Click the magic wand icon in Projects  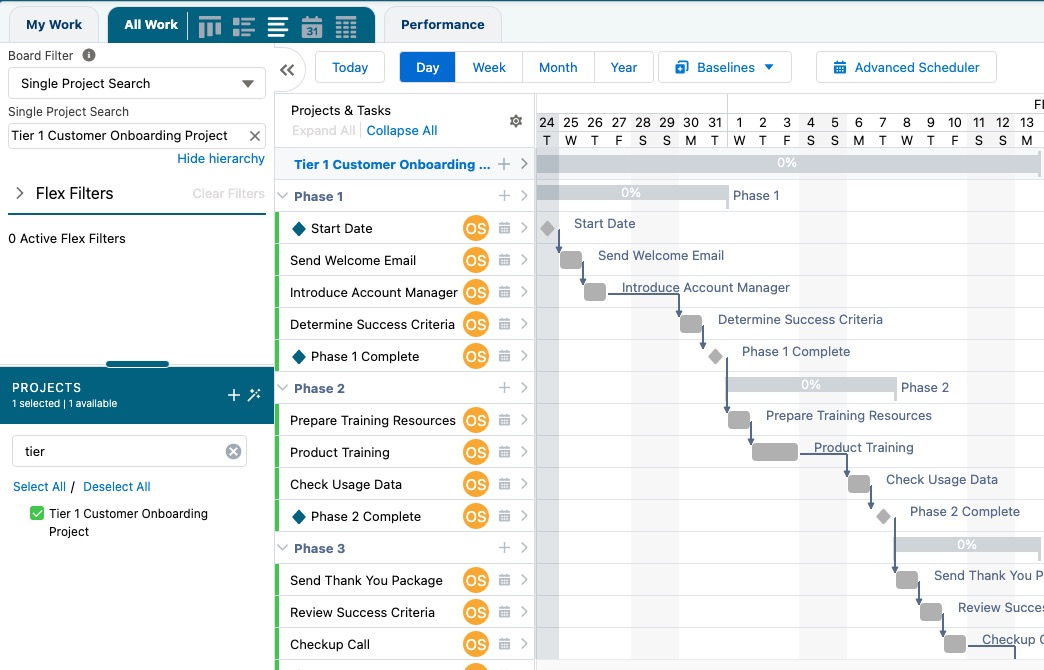(254, 395)
